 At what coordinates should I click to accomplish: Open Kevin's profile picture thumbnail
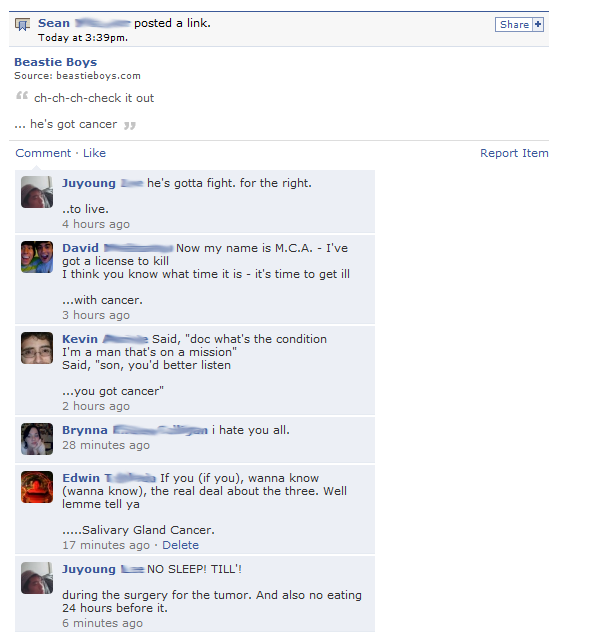pos(37,348)
